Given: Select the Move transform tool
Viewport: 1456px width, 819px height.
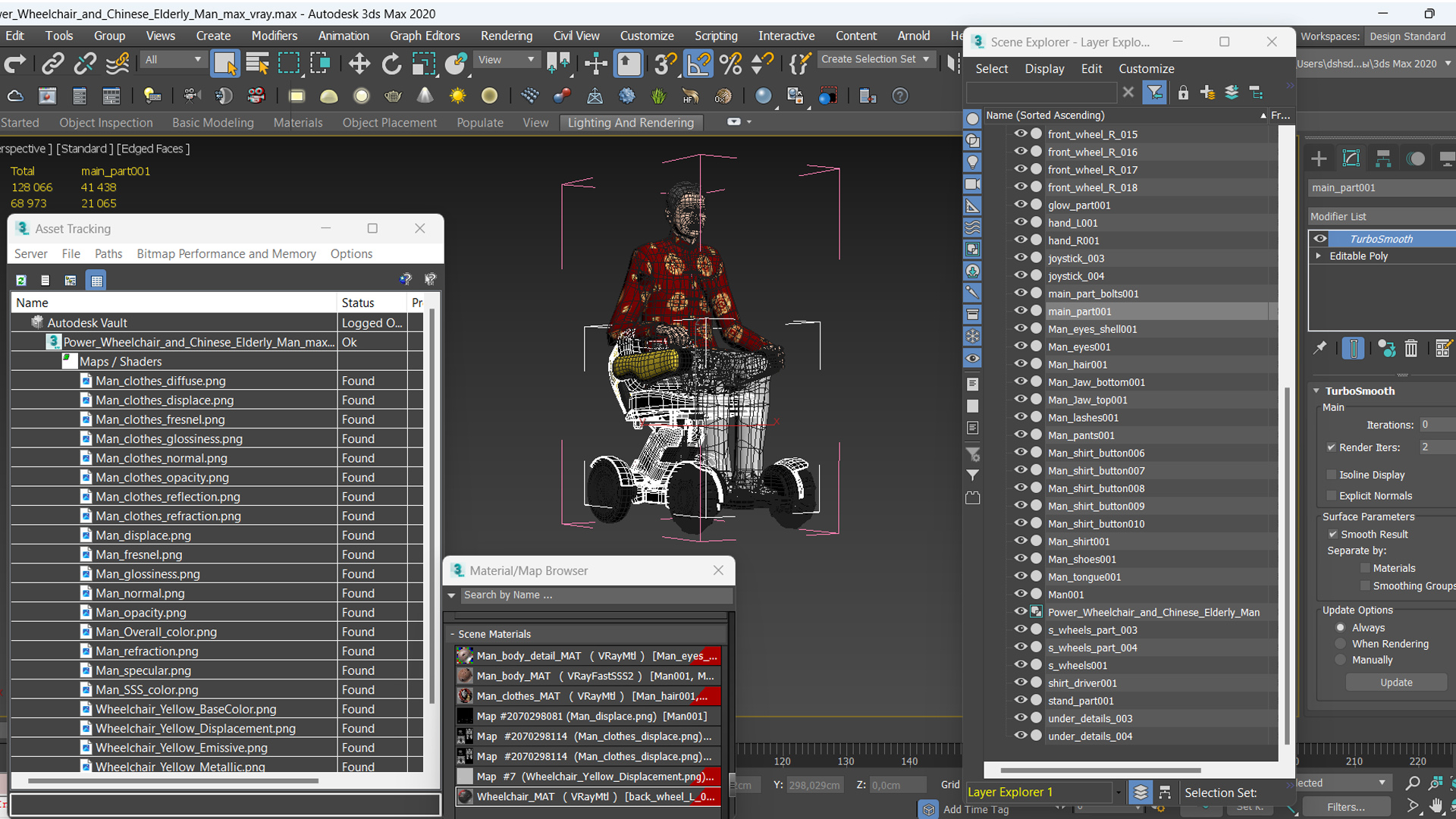Looking at the screenshot, I should pyautogui.click(x=359, y=64).
